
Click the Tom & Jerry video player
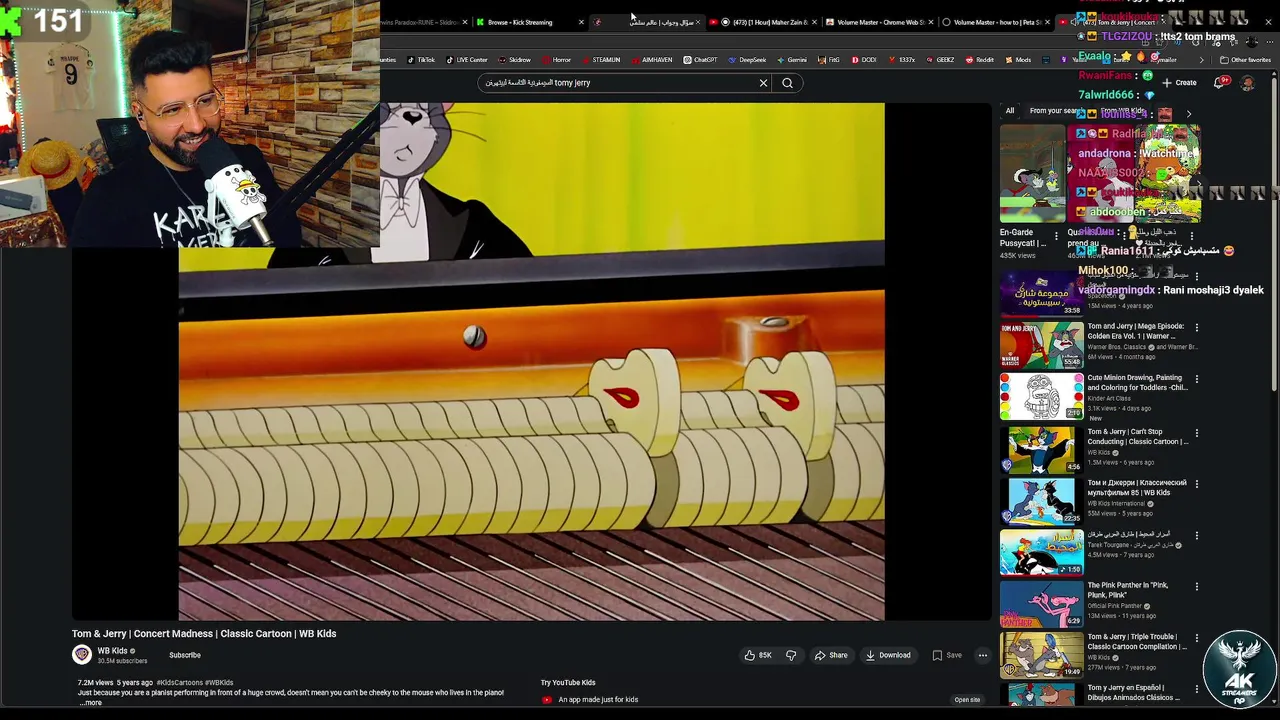pos(531,361)
